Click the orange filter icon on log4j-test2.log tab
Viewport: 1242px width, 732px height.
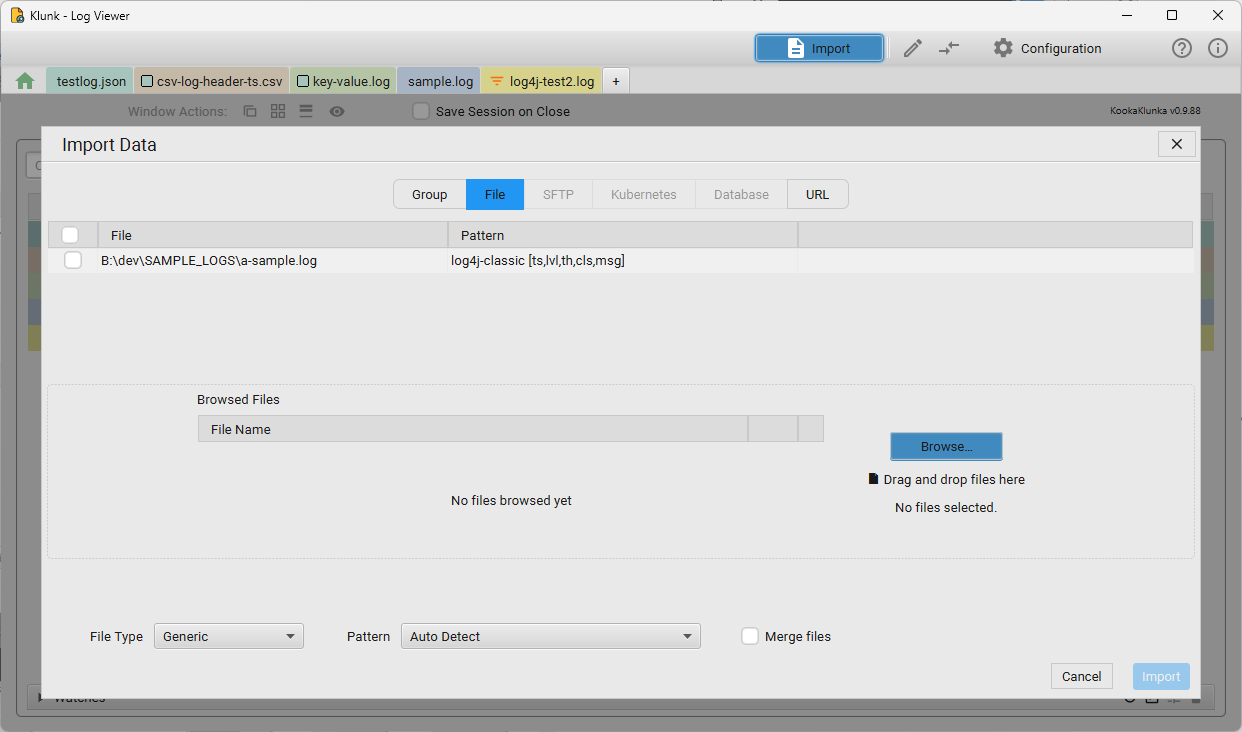pyautogui.click(x=497, y=81)
